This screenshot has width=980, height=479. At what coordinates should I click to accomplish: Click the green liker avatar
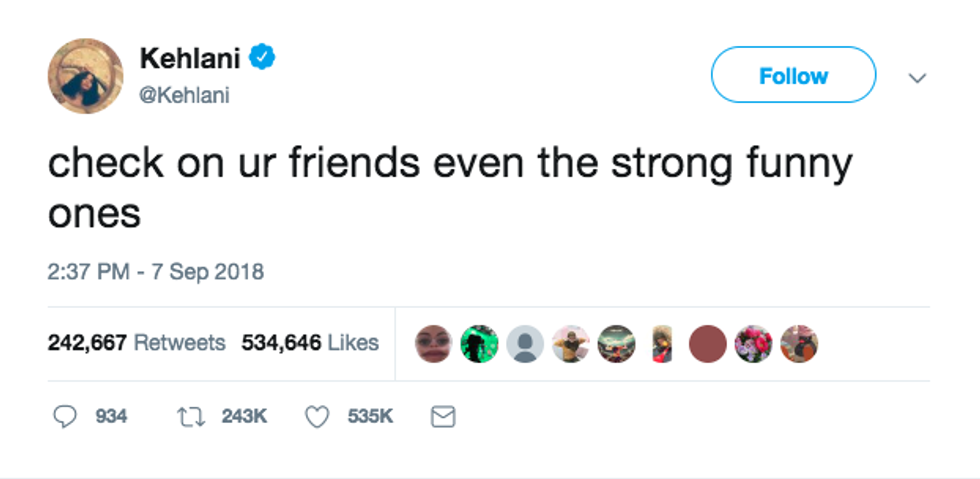point(479,344)
